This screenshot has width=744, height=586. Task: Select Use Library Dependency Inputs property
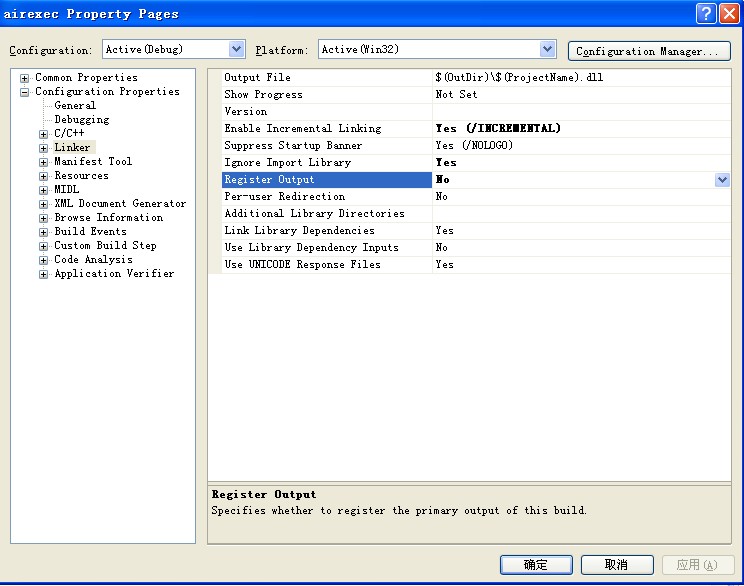click(327, 248)
